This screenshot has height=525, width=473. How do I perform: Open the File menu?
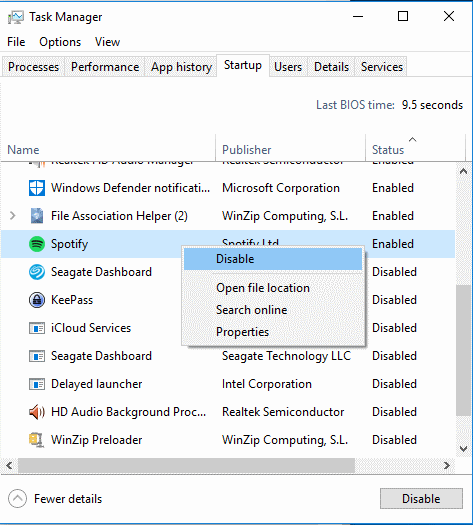click(16, 42)
